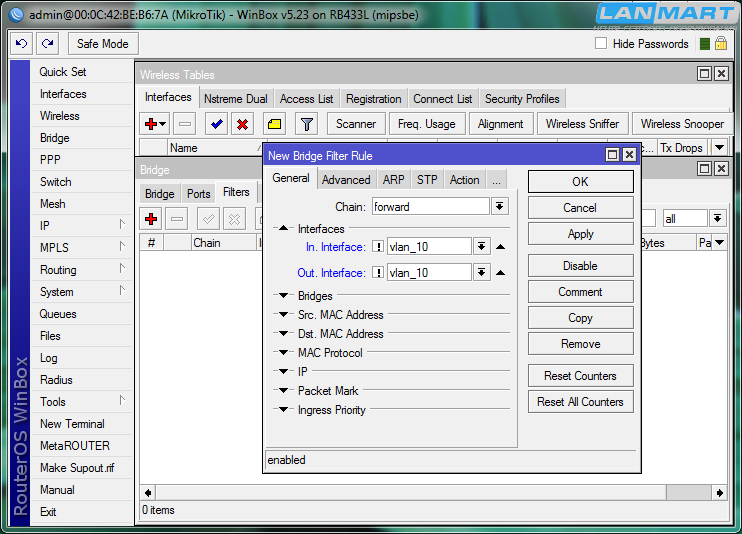742x534 pixels.
Task: Click the Safe Mode button
Action: coord(103,44)
